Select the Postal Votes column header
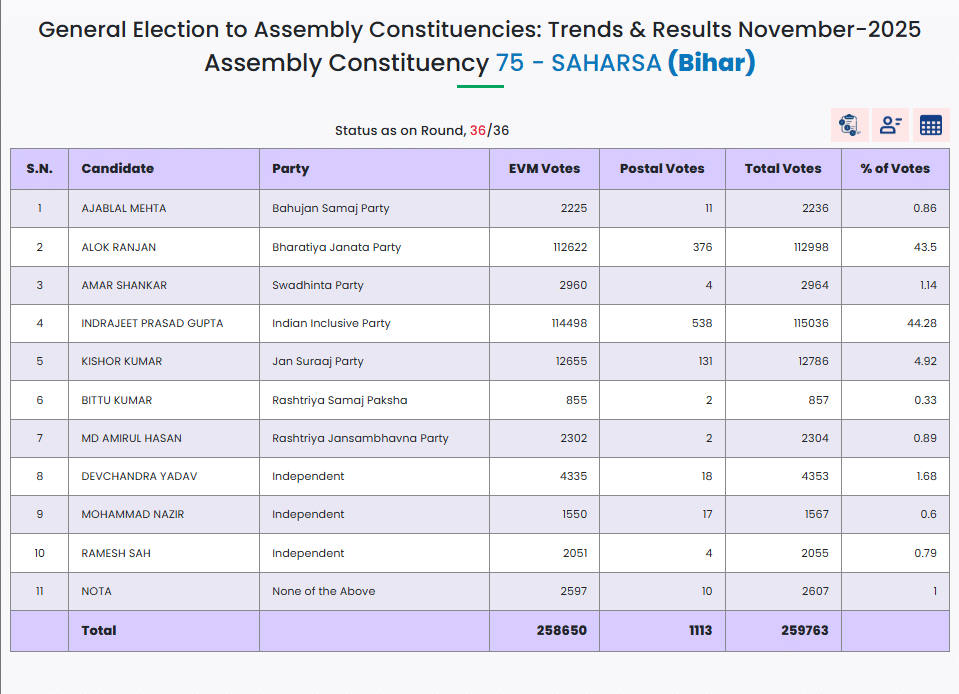The width and height of the screenshot is (959, 694). (x=662, y=169)
